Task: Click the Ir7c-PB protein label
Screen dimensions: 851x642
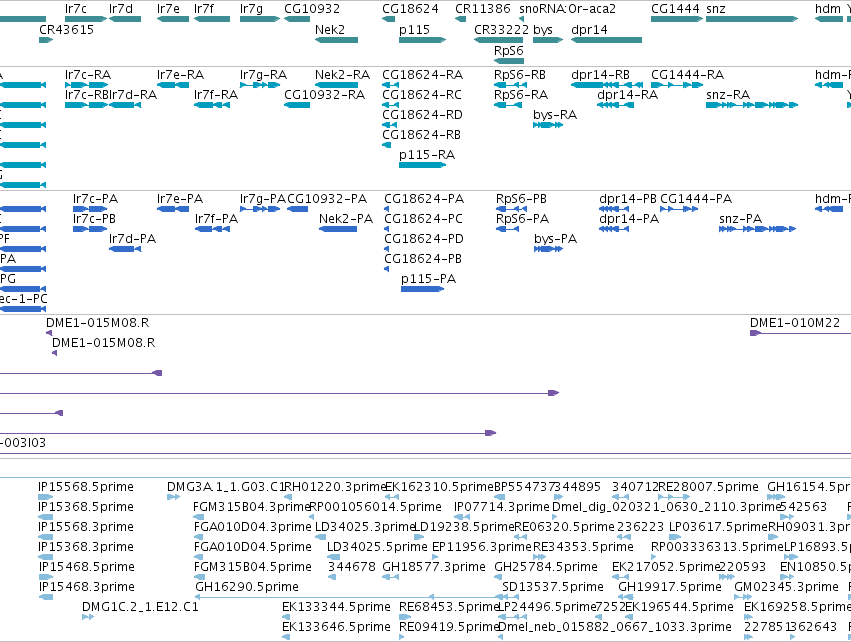Action: coord(94,219)
